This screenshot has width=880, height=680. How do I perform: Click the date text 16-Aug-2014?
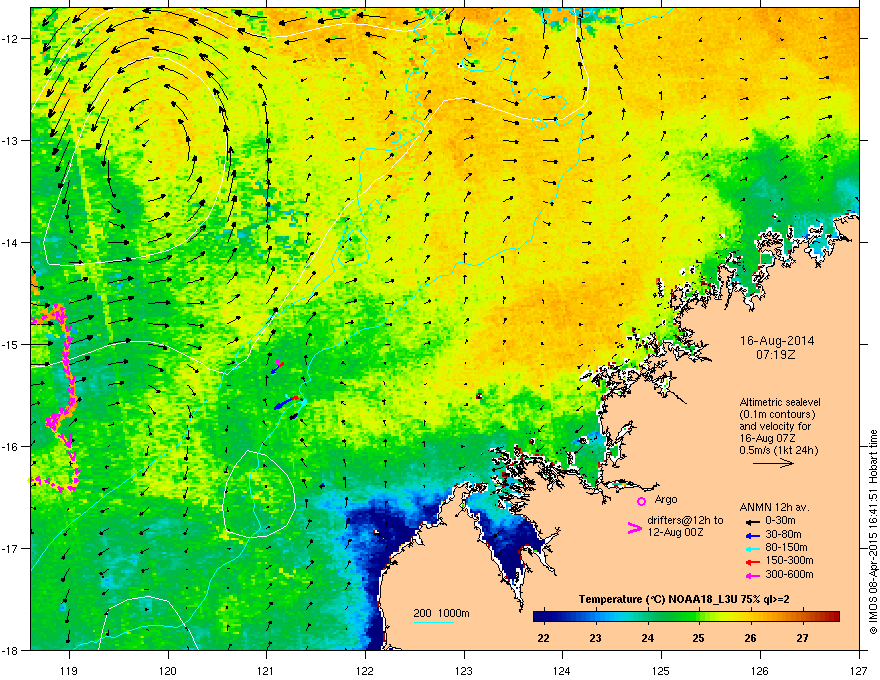tap(777, 341)
